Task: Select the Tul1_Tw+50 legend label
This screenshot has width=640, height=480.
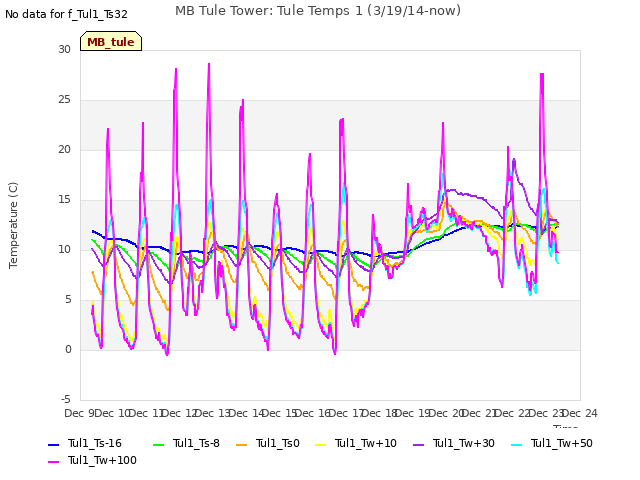Action: click(x=562, y=444)
